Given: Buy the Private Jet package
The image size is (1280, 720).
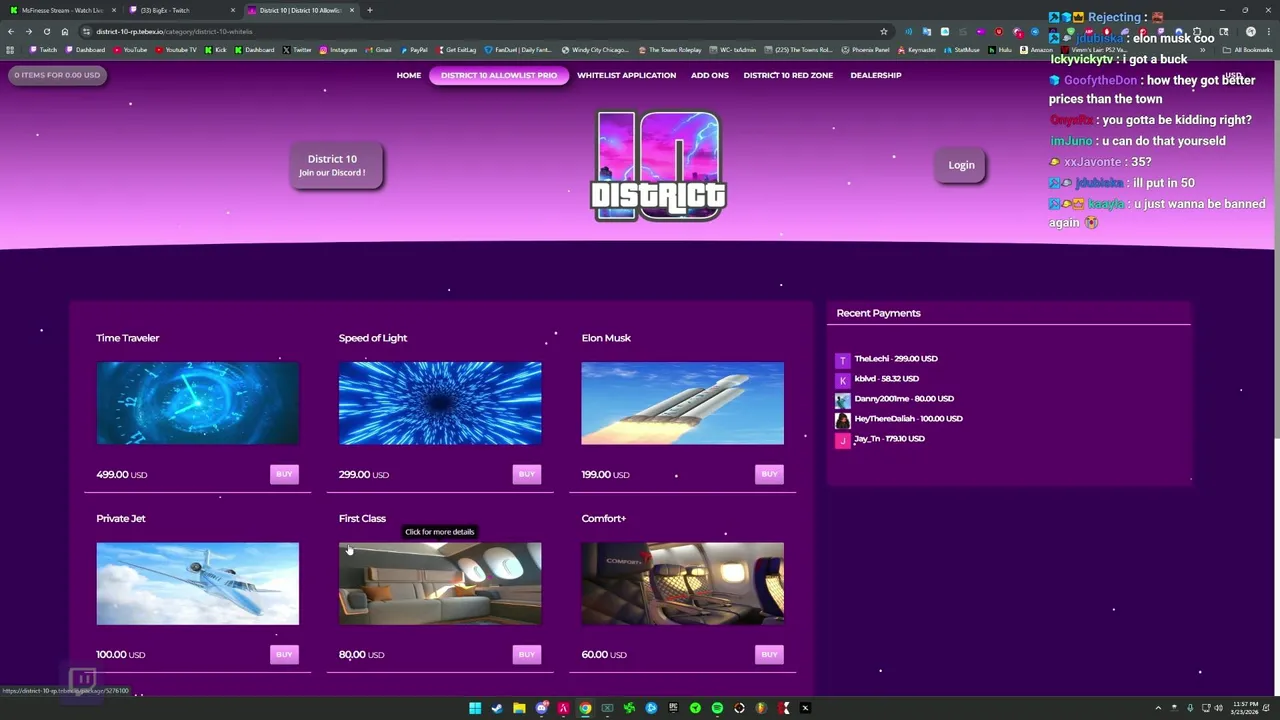Looking at the screenshot, I should pyautogui.click(x=284, y=654).
